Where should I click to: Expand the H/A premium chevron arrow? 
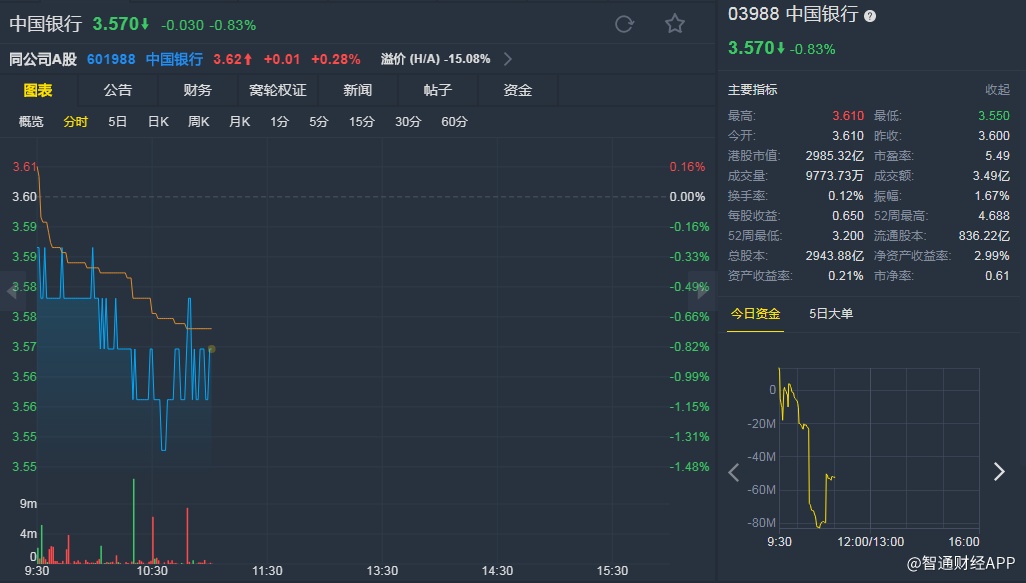point(508,59)
